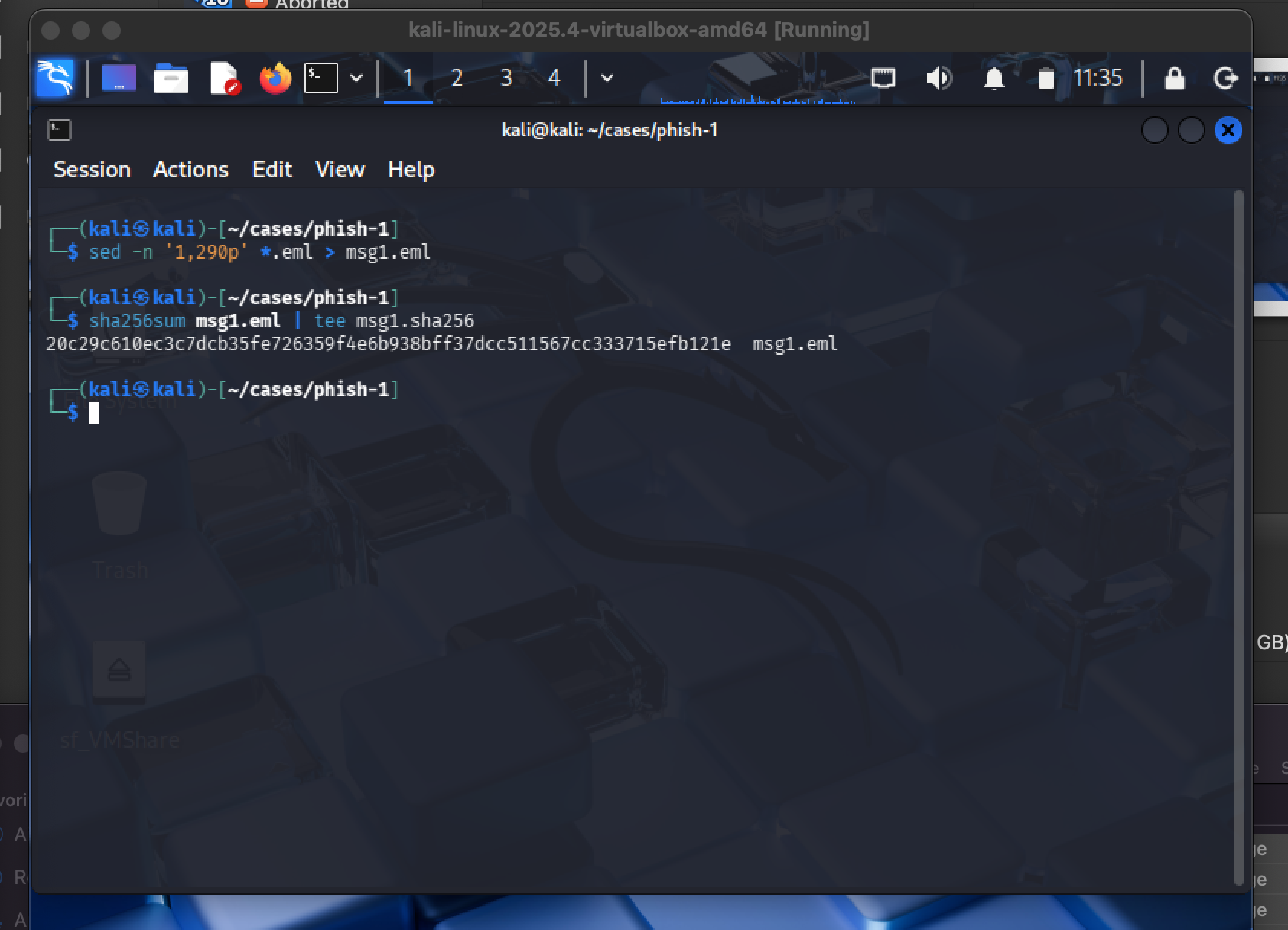Open the Actions menu in terminal
Image resolution: width=1288 pixels, height=930 pixels.
coord(190,170)
